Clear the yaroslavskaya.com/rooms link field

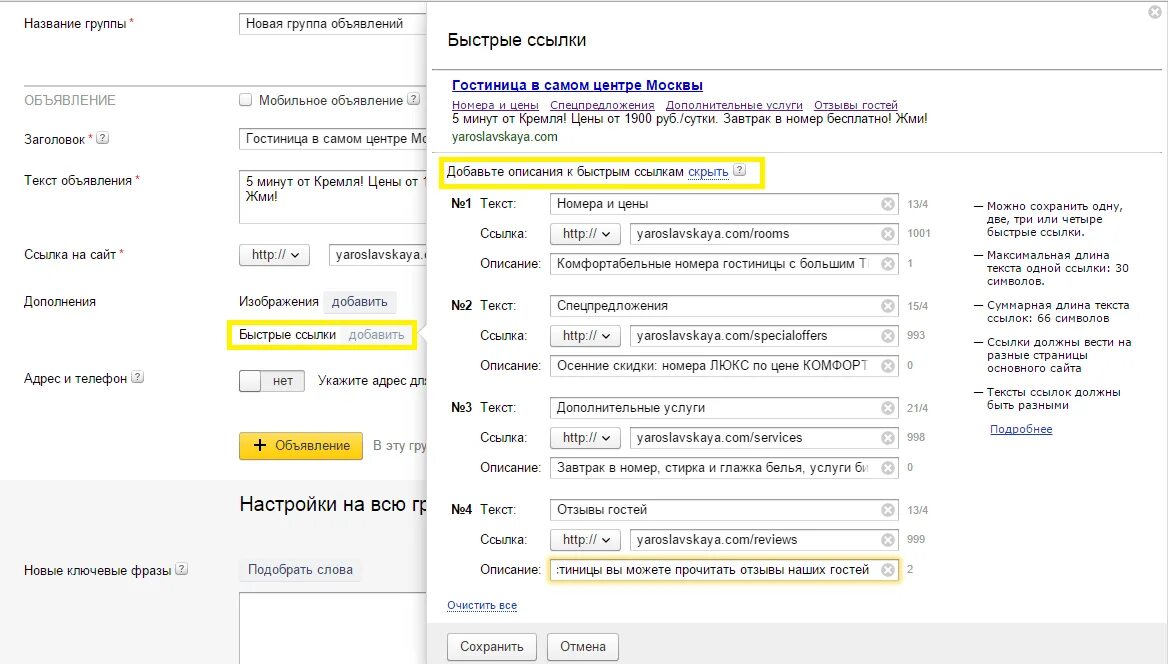(887, 234)
